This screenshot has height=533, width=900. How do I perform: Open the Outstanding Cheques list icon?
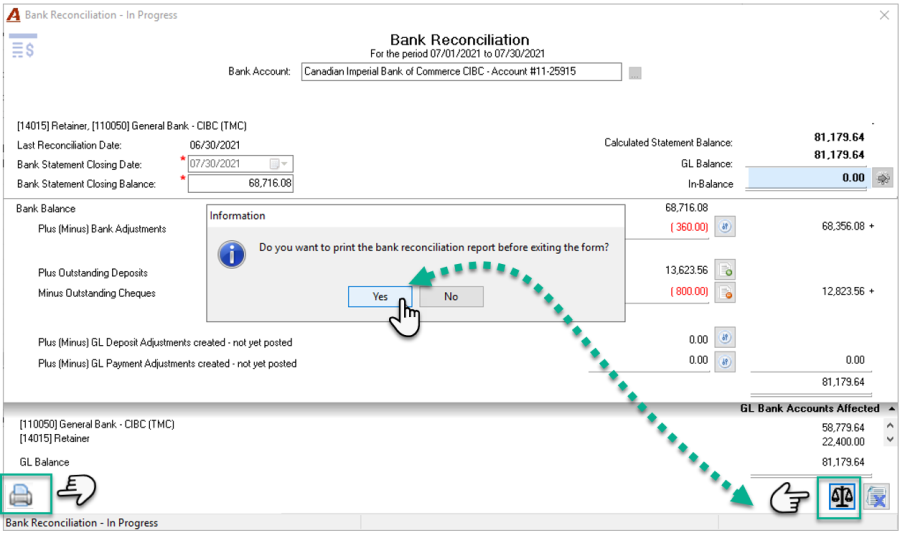click(725, 292)
